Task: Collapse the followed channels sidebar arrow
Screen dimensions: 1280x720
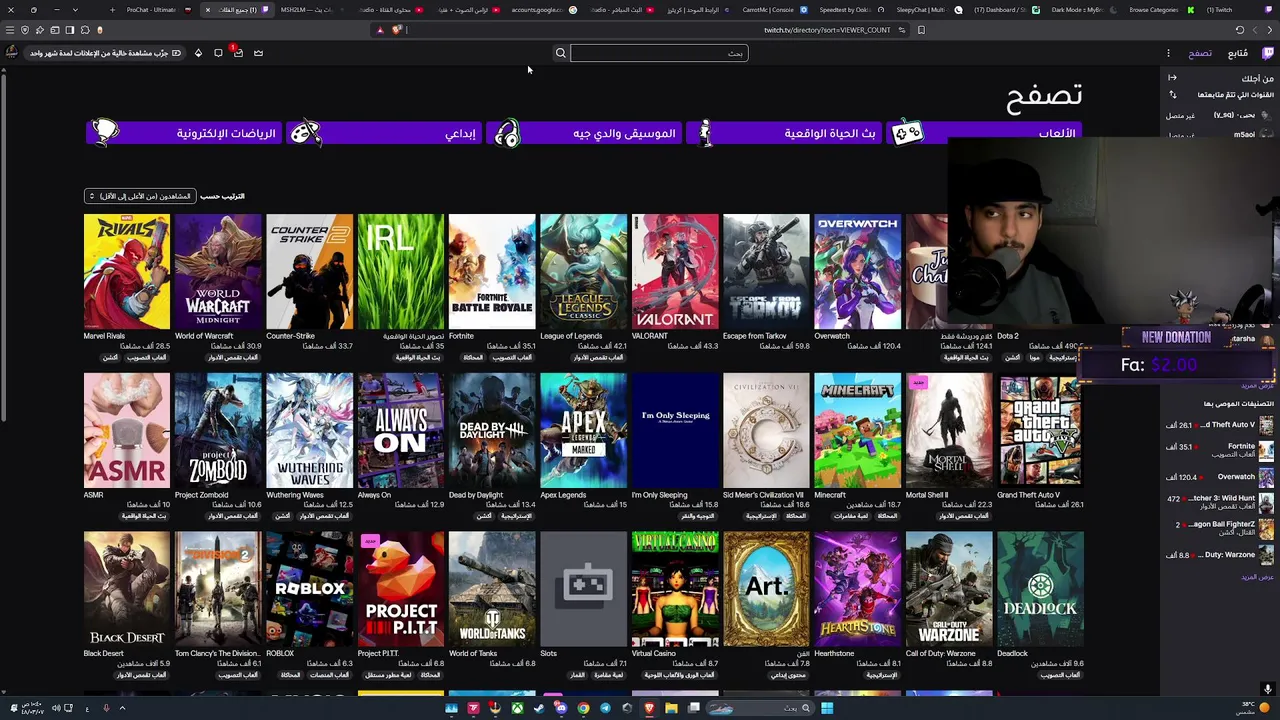Action: pos(1172,78)
